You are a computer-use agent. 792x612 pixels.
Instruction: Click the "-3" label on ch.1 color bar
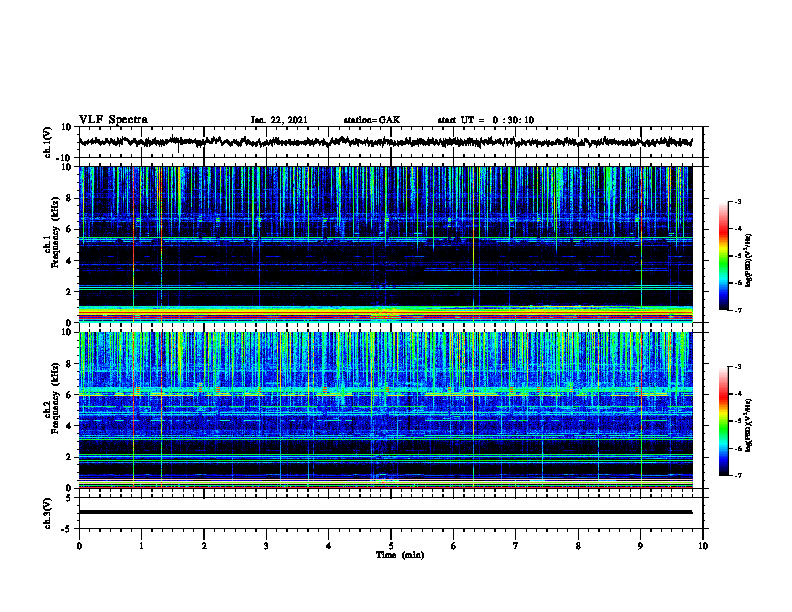(x=737, y=201)
